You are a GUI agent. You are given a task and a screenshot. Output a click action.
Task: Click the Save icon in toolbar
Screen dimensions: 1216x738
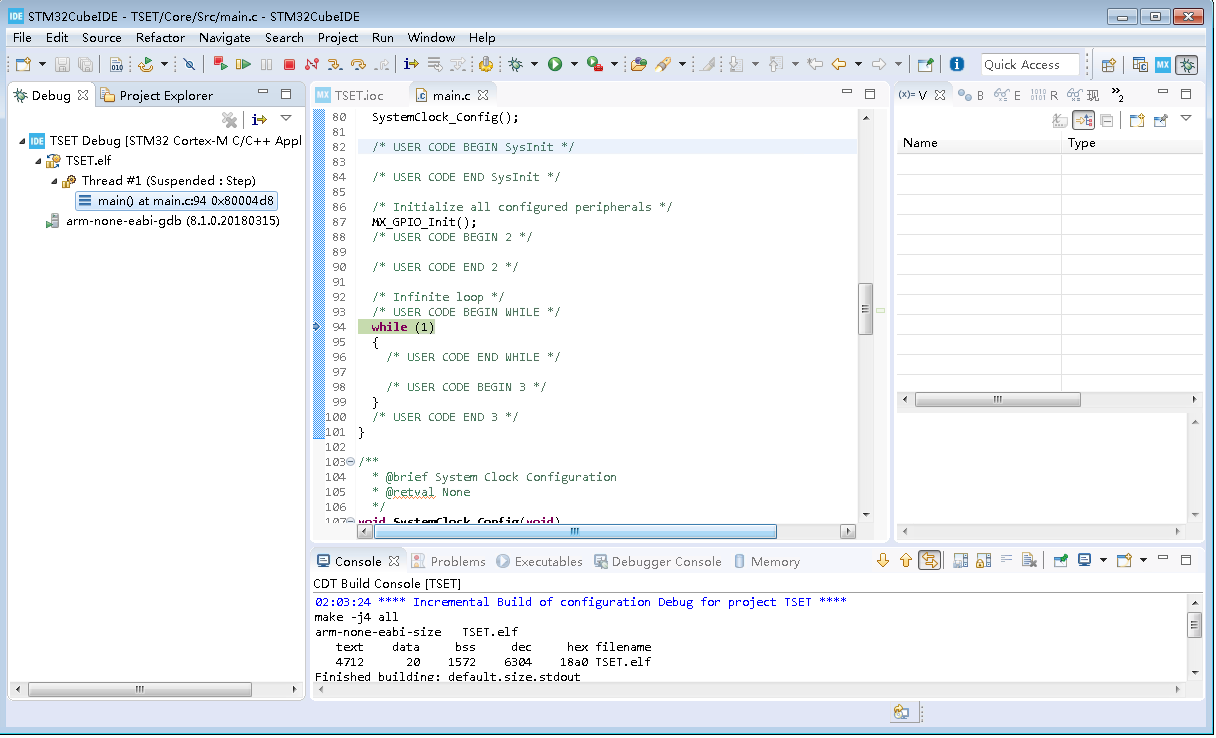click(x=62, y=64)
